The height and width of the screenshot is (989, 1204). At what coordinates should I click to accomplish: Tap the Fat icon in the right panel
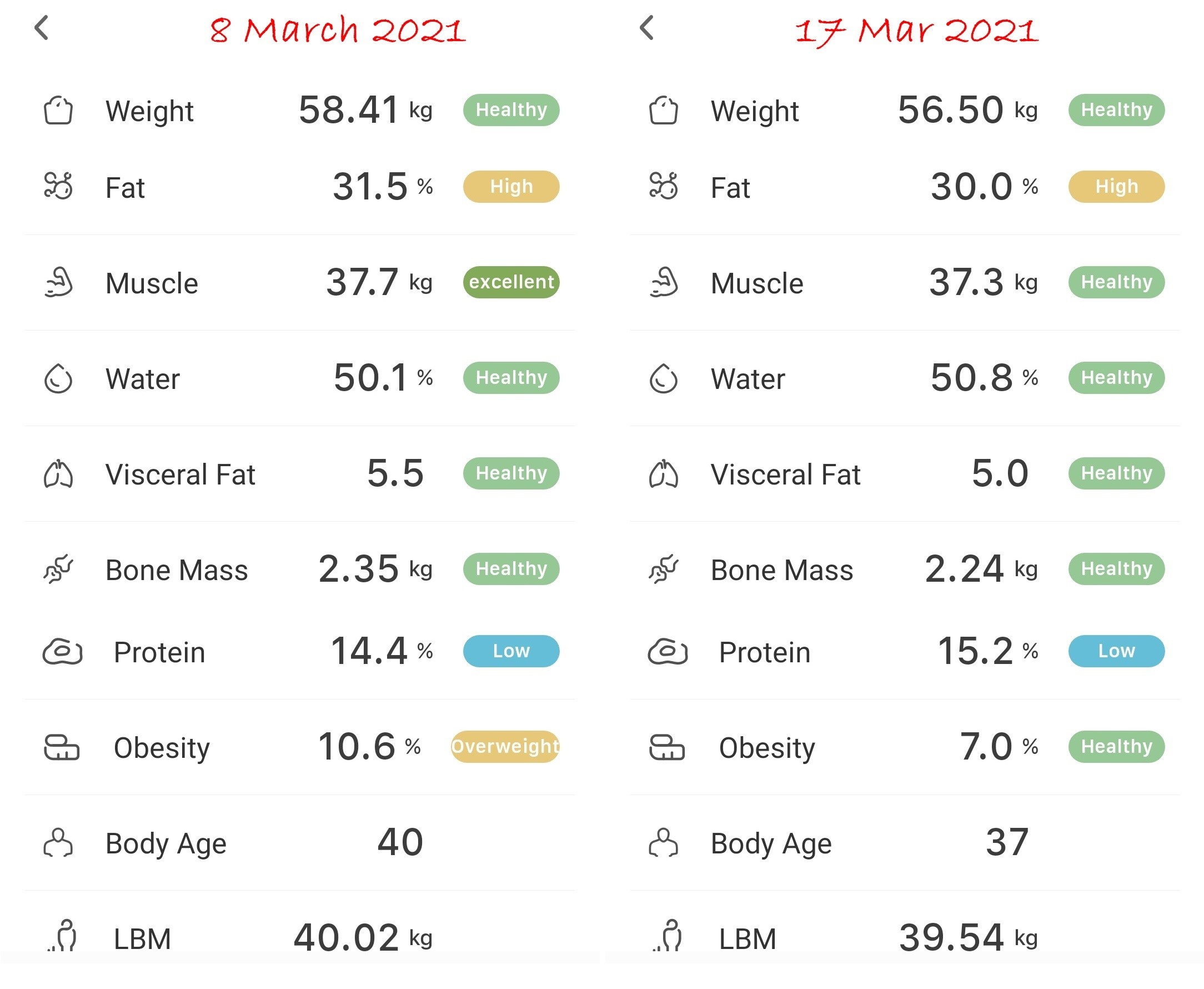[x=663, y=186]
